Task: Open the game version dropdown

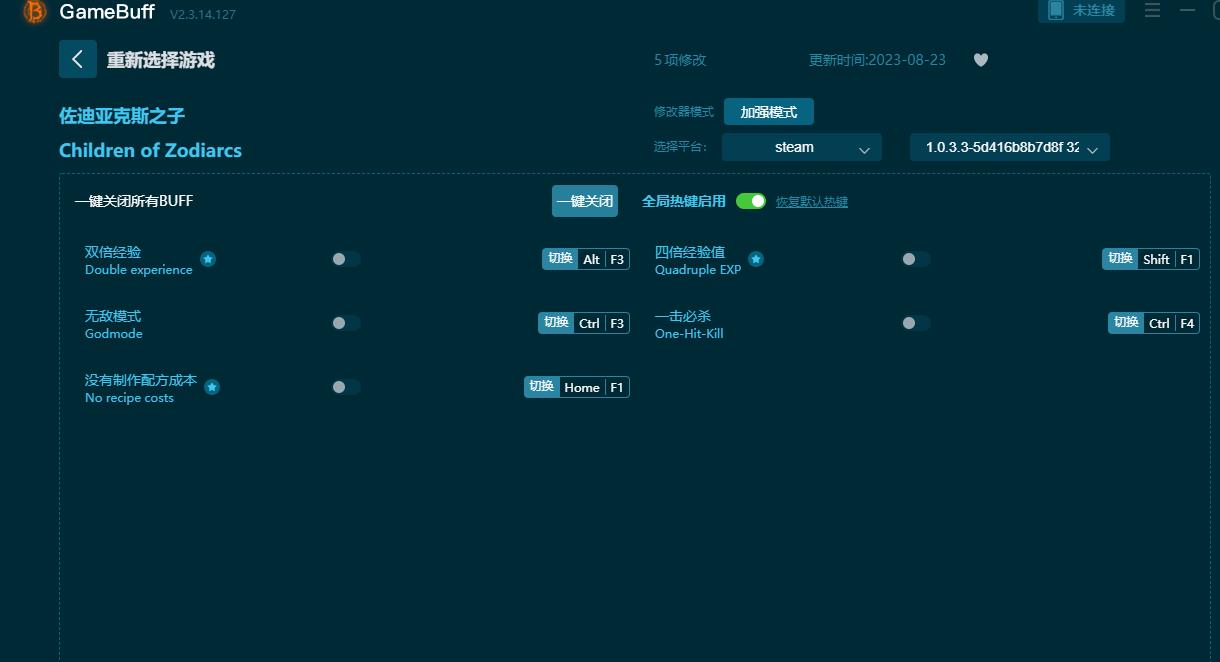Action: click(x=1010, y=147)
